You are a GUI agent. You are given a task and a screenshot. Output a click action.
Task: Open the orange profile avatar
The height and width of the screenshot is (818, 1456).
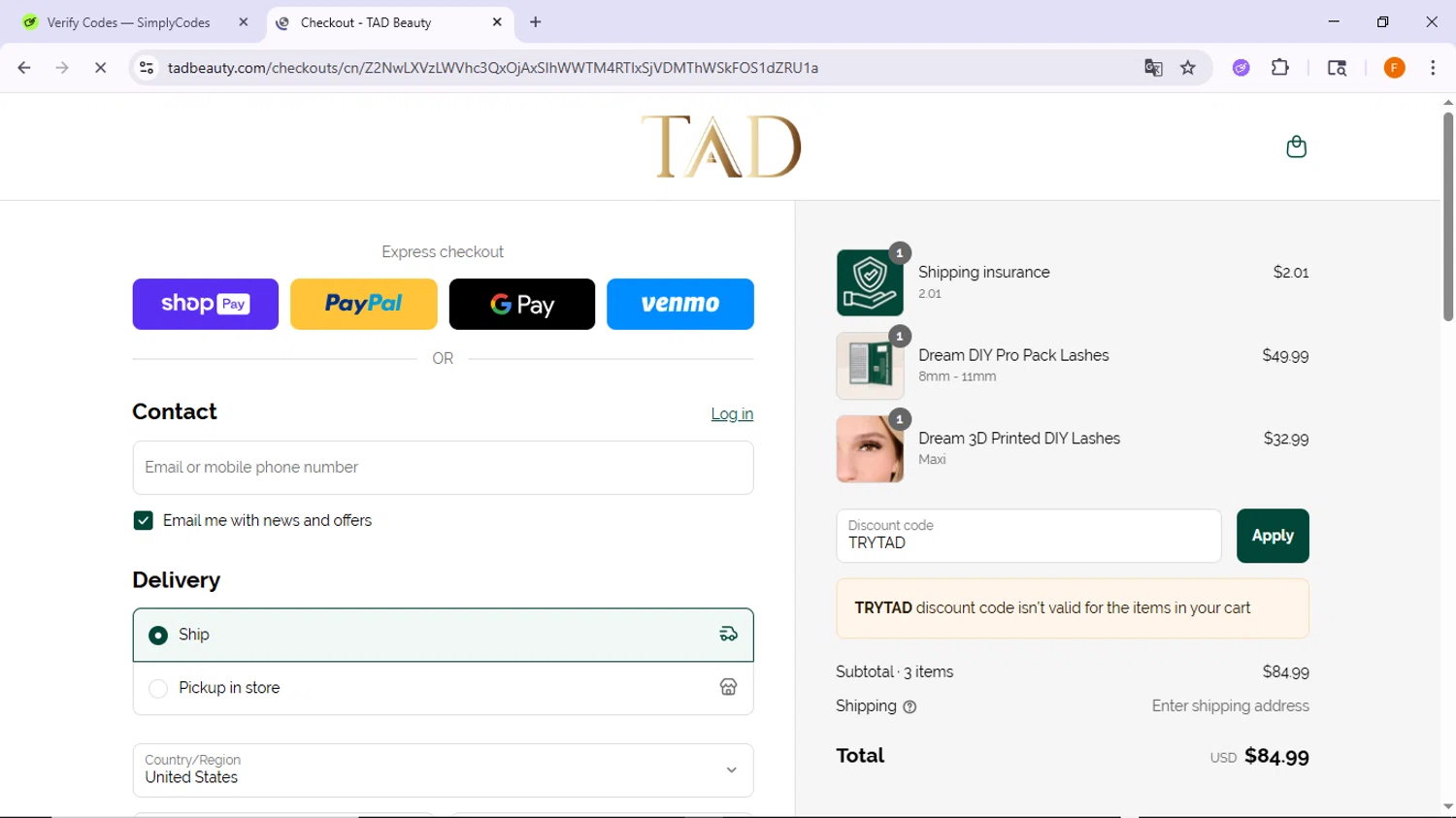[1394, 68]
